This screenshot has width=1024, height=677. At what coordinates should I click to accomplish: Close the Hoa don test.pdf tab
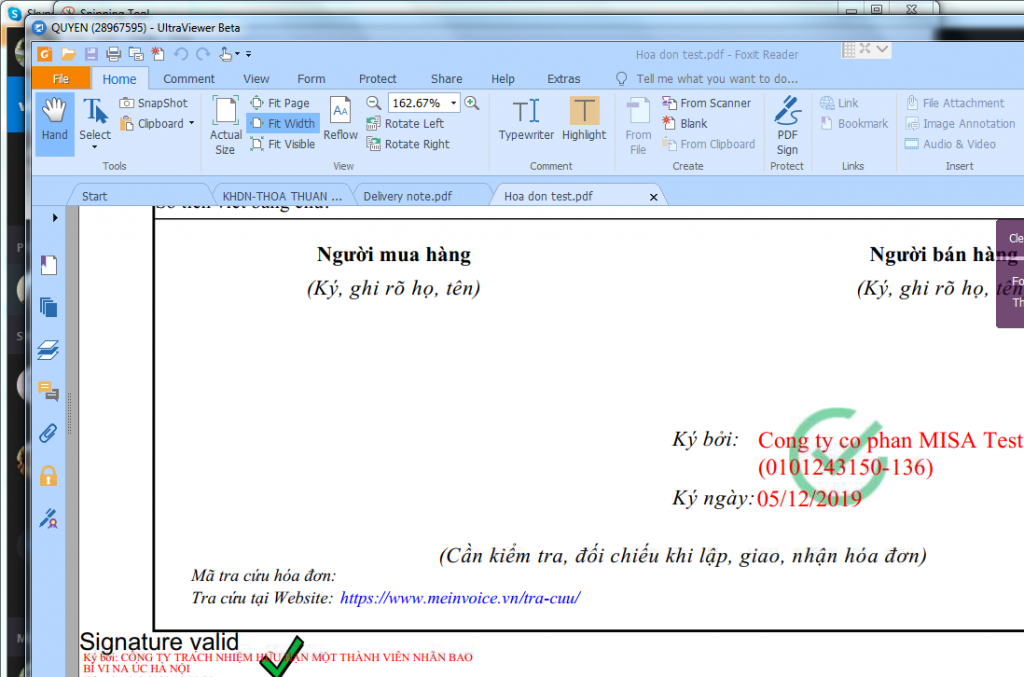[x=653, y=197]
